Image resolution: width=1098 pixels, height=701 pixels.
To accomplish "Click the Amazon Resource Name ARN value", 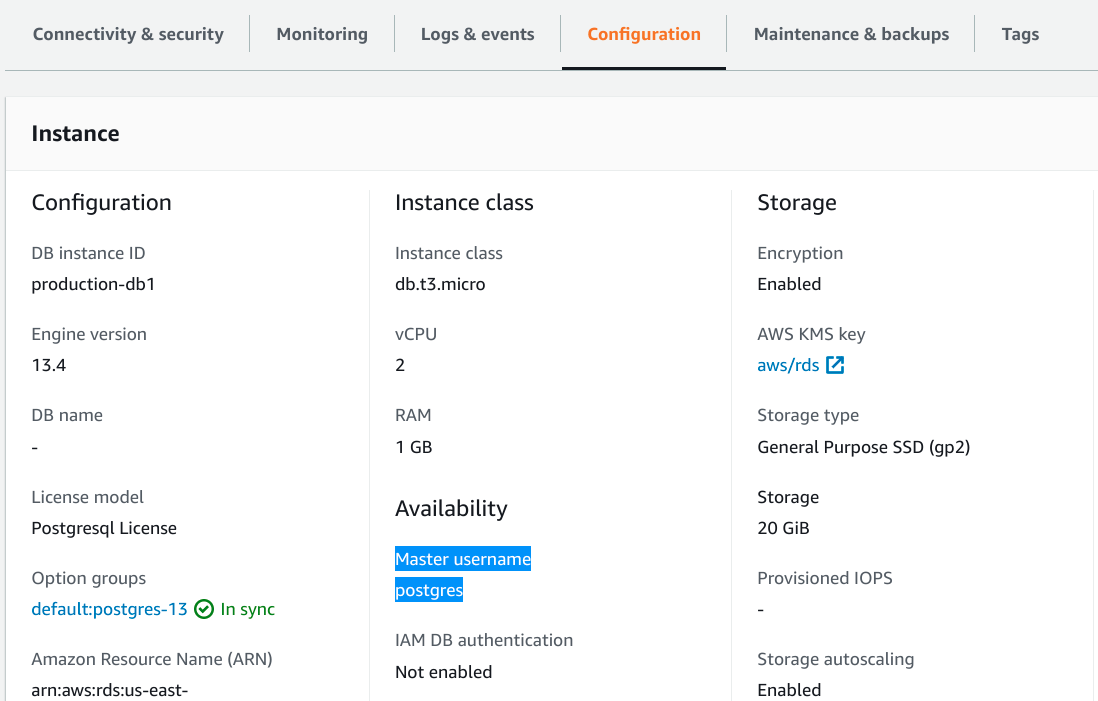I will [x=110, y=690].
